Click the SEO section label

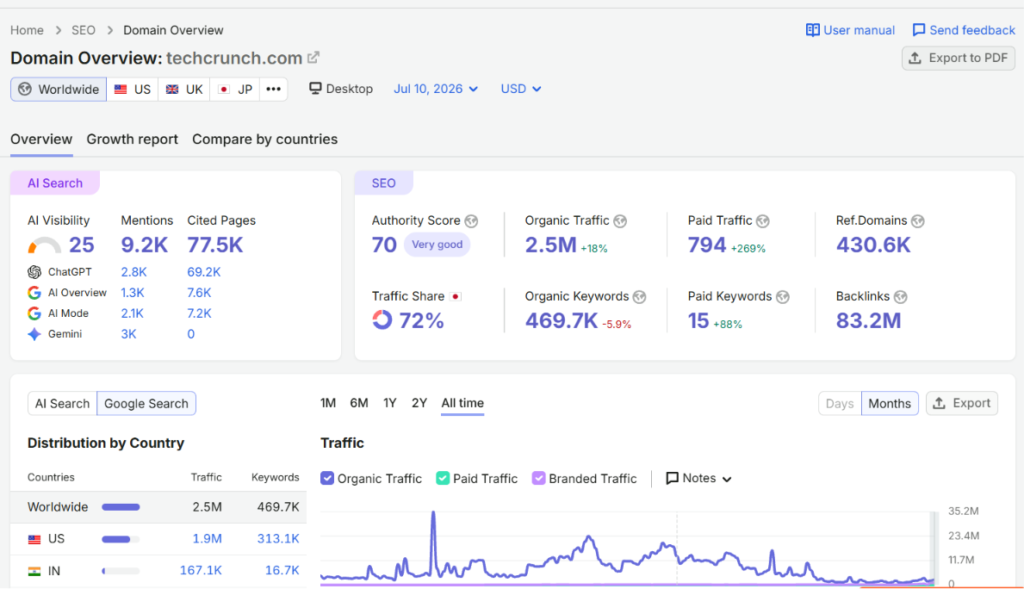coord(383,183)
